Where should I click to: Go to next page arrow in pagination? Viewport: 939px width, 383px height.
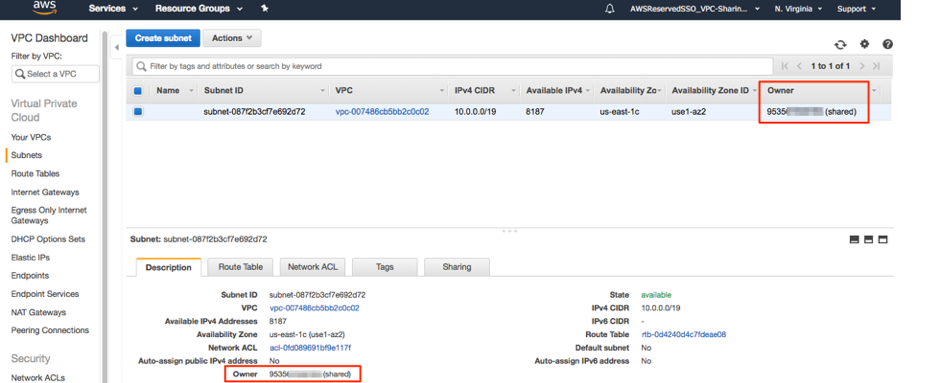point(862,66)
